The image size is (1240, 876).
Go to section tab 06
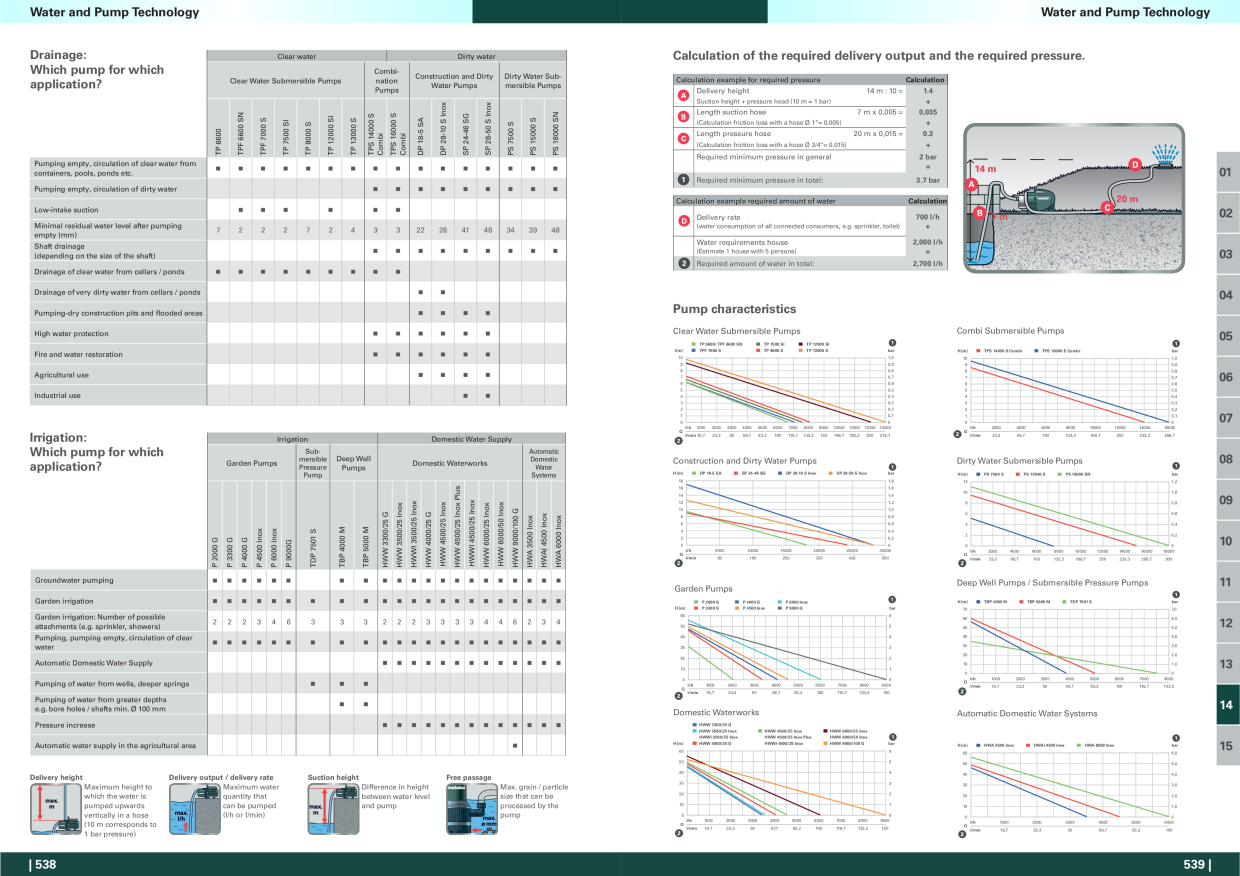[1226, 377]
